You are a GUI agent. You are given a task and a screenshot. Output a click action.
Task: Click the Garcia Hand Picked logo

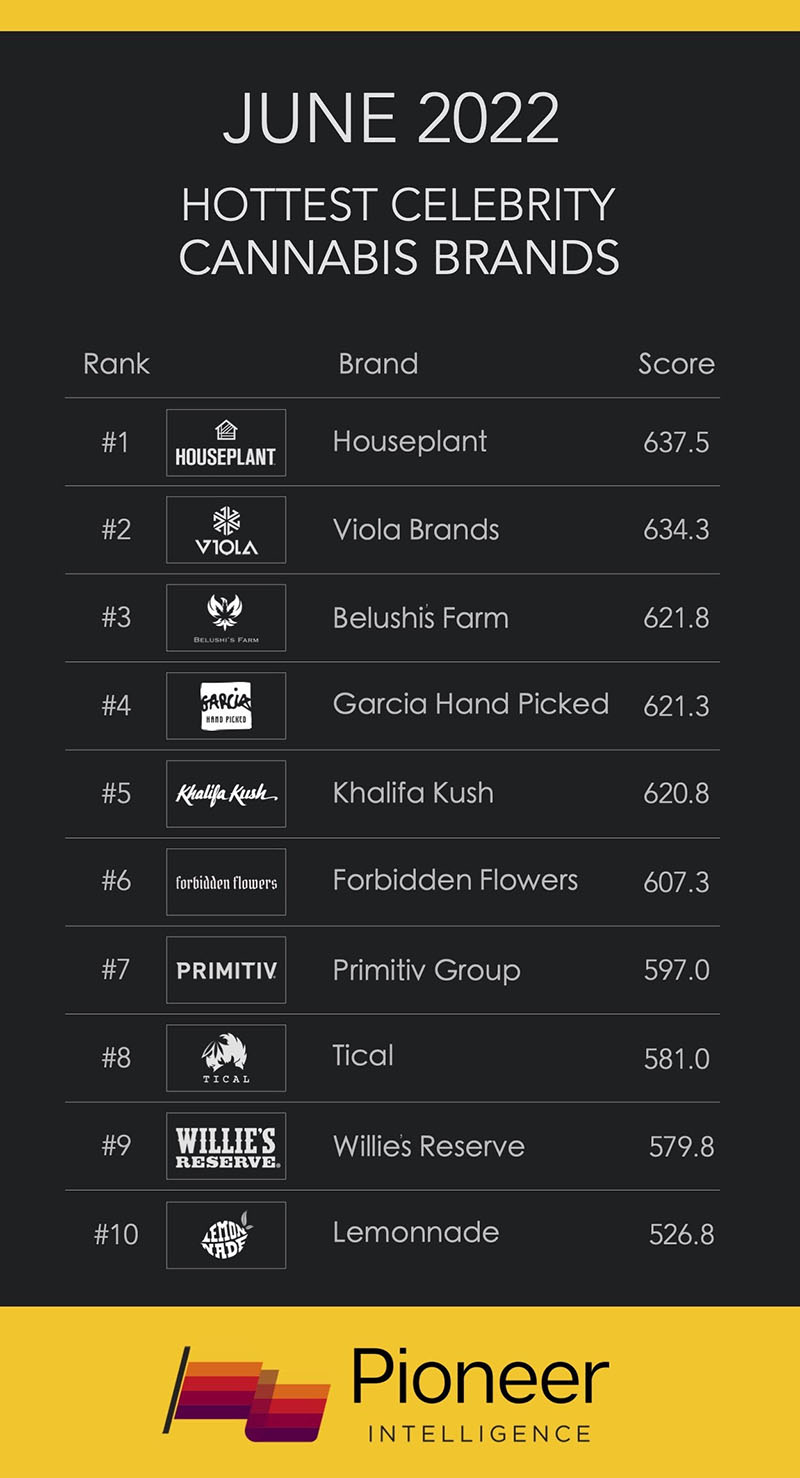[x=226, y=706]
